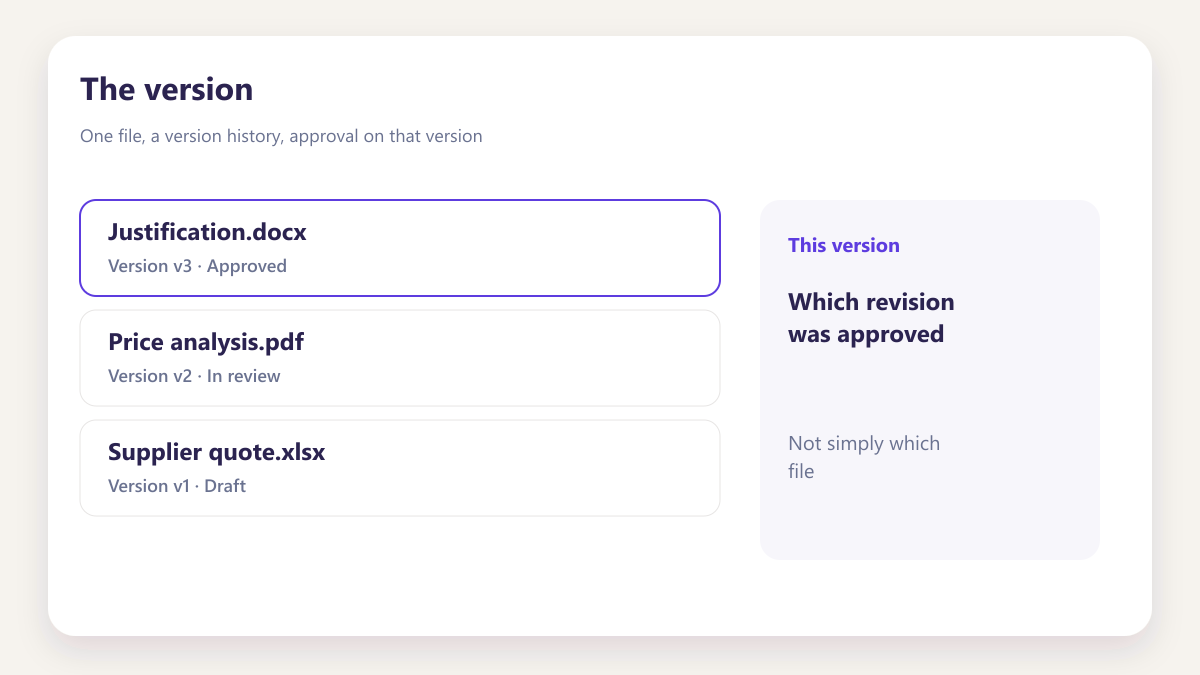
Task: Click the In review status label
Action: click(244, 376)
